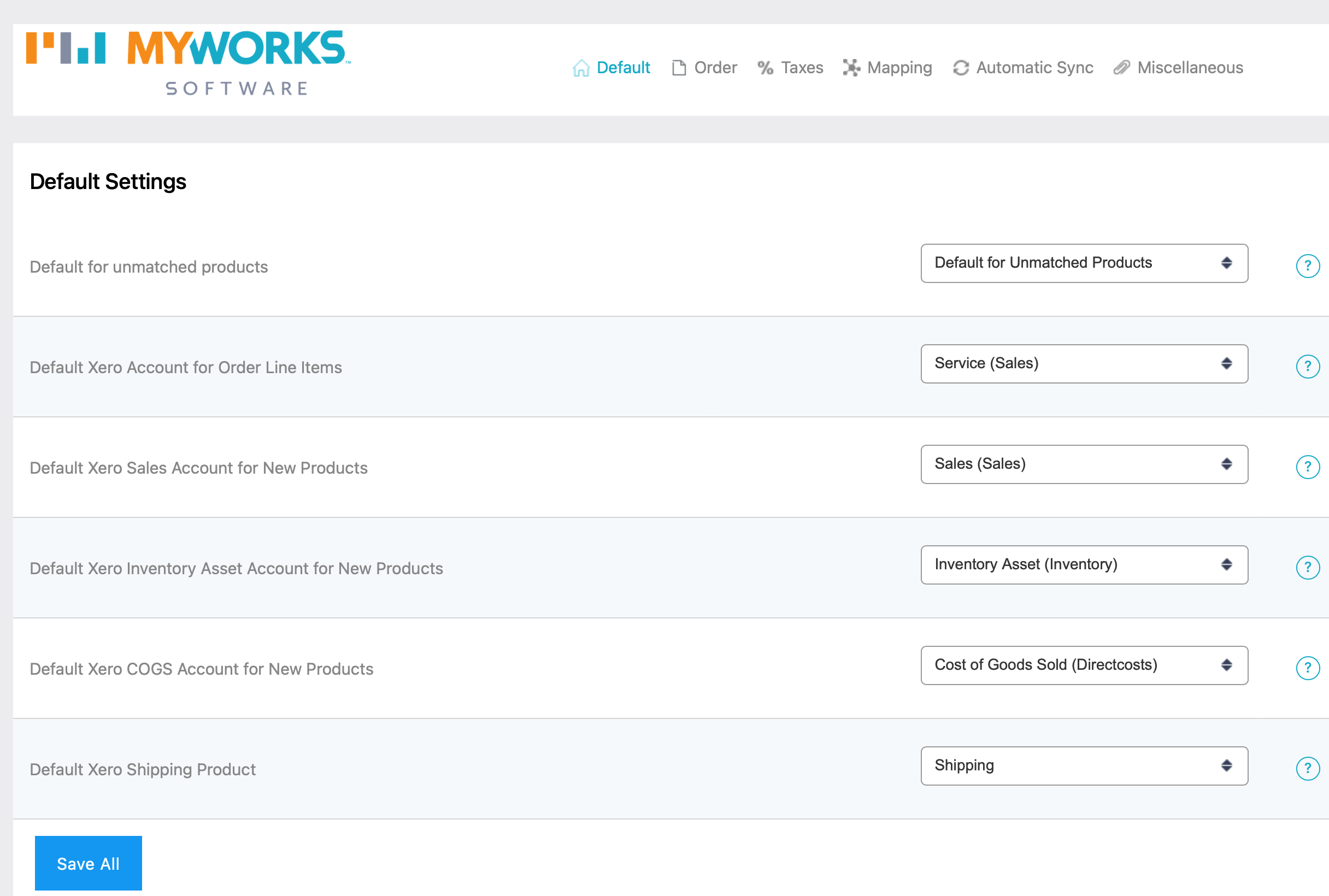1329x896 pixels.
Task: Open help for COGS Account setting
Action: tap(1308, 668)
